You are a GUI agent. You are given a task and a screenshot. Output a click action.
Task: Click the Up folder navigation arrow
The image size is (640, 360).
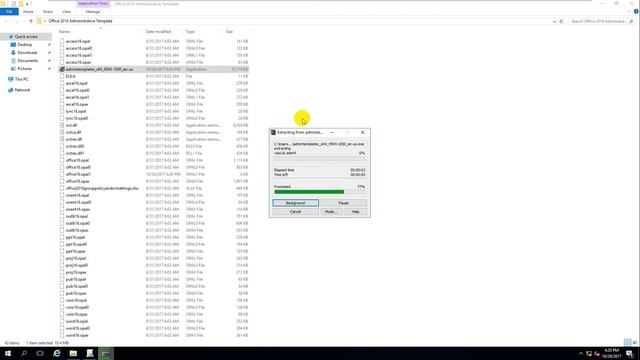point(31,21)
